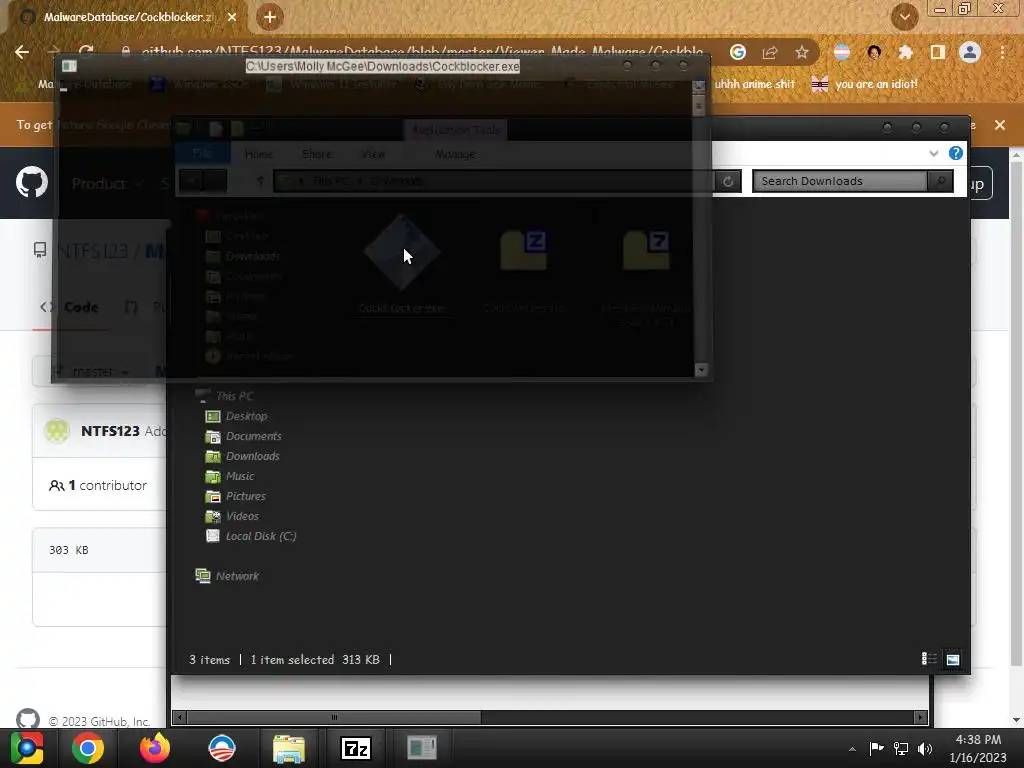Select the Code tab on GitHub

(71, 307)
